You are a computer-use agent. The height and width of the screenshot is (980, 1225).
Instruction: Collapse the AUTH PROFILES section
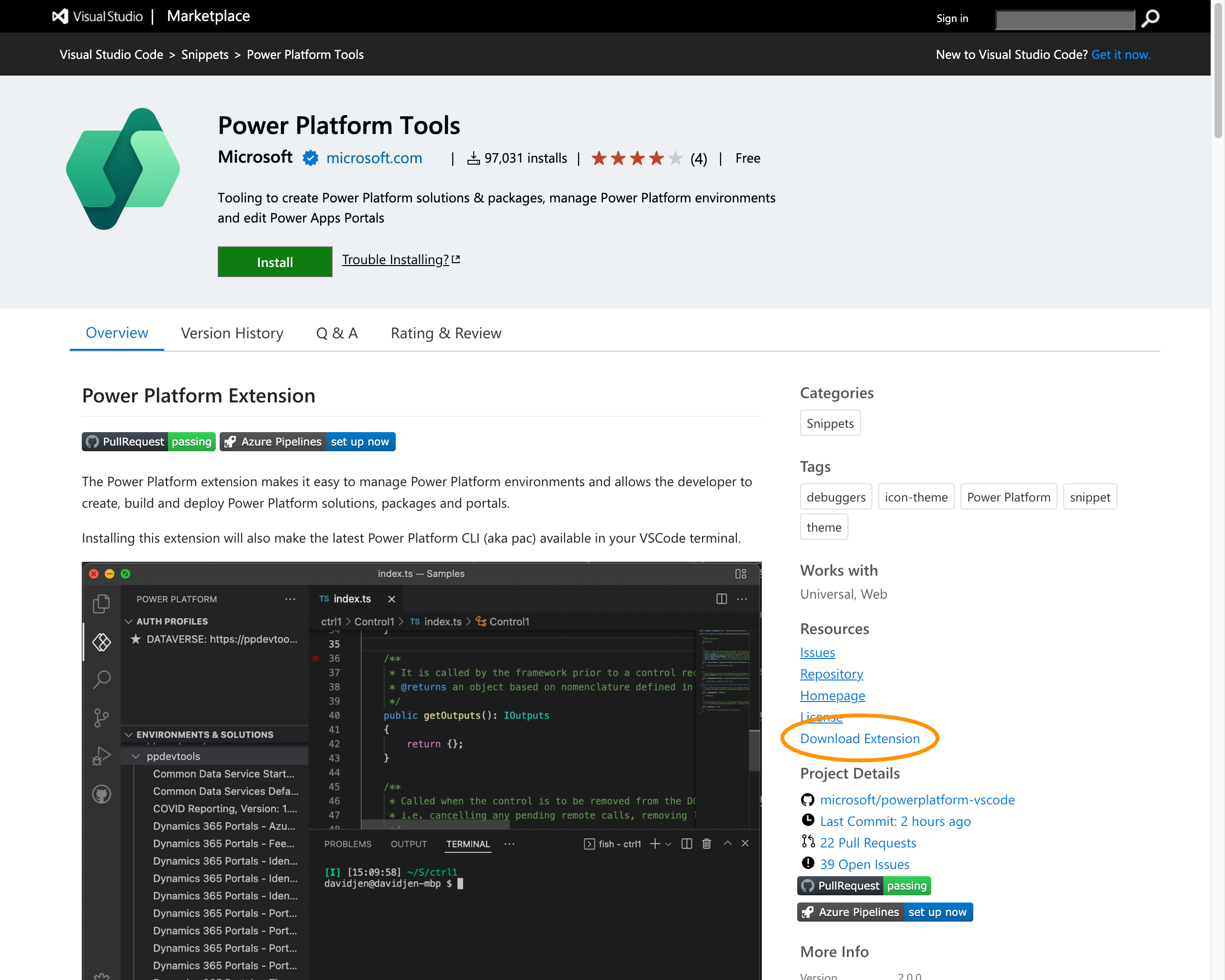point(130,621)
